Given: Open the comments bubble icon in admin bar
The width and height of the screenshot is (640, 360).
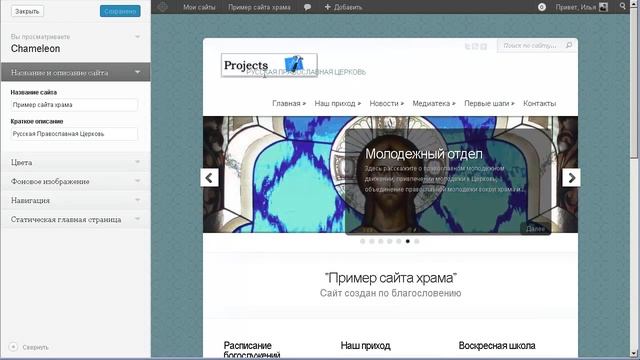Looking at the screenshot, I should [x=307, y=7].
